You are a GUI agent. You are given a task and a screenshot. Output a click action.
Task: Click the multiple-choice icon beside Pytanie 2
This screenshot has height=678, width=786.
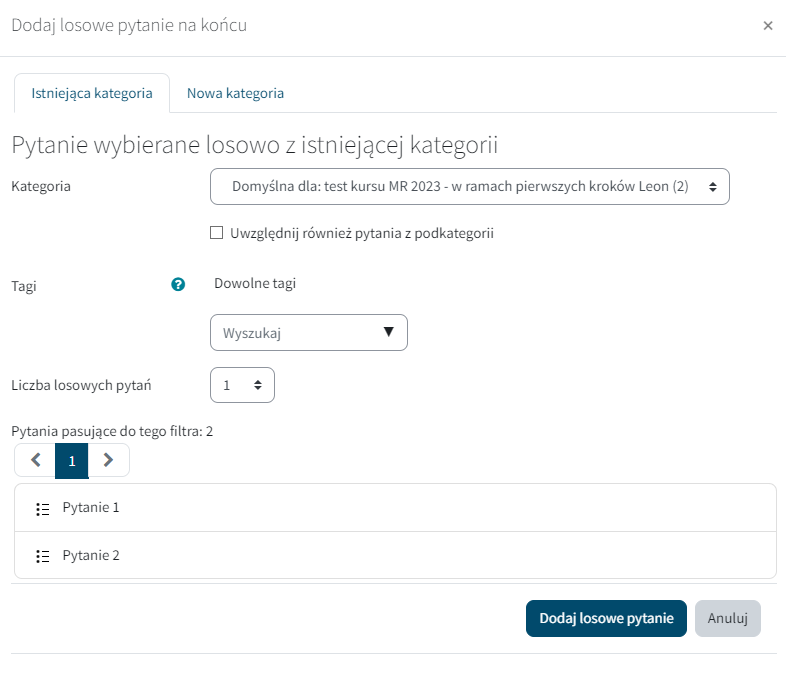[43, 556]
